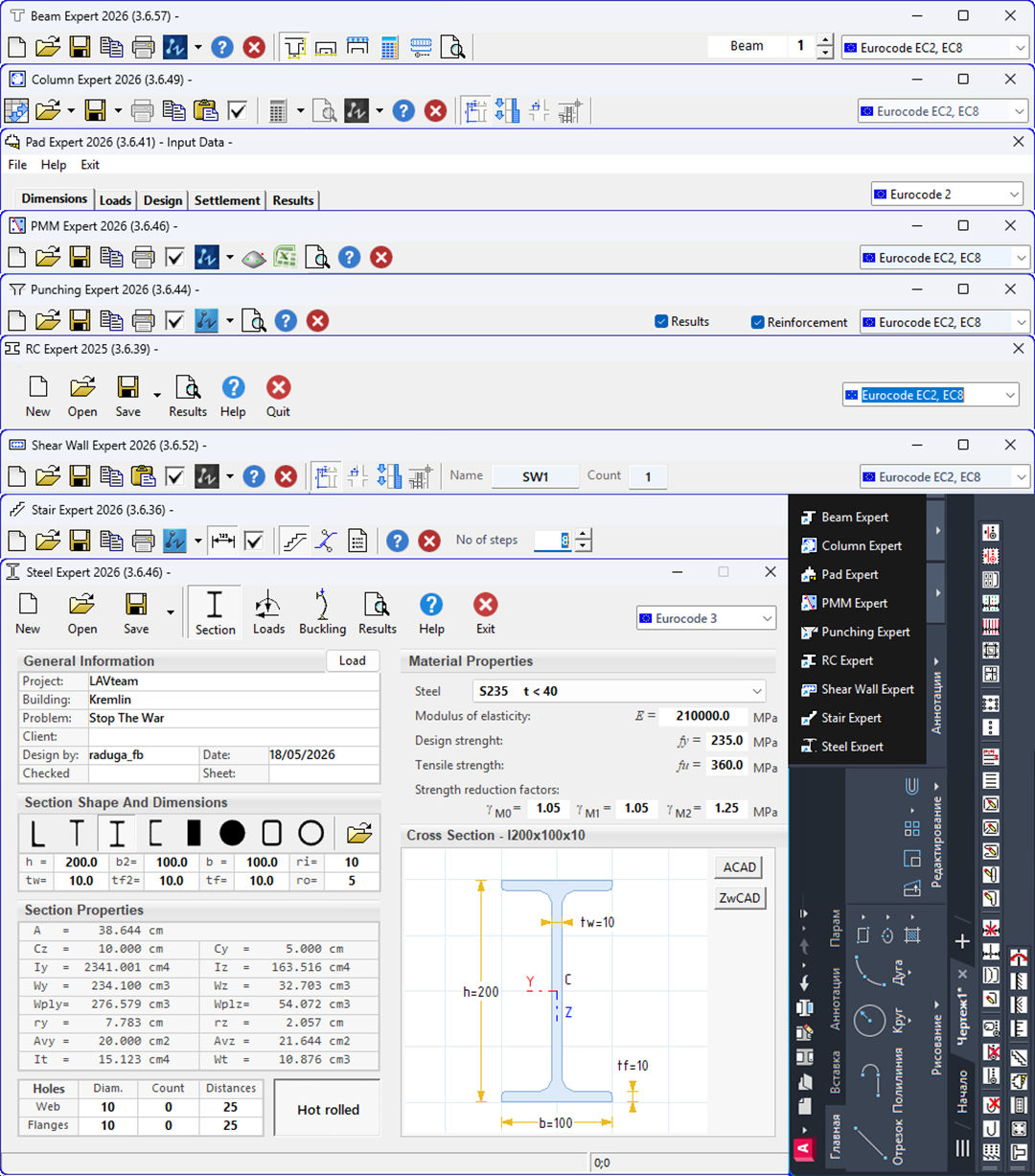Click Quit icon in RC Expert

(278, 396)
